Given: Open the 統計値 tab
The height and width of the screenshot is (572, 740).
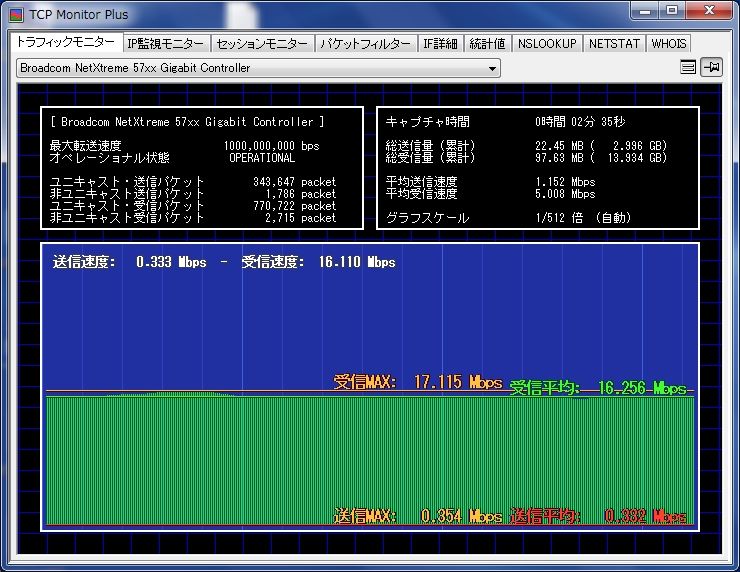Looking at the screenshot, I should coord(488,44).
